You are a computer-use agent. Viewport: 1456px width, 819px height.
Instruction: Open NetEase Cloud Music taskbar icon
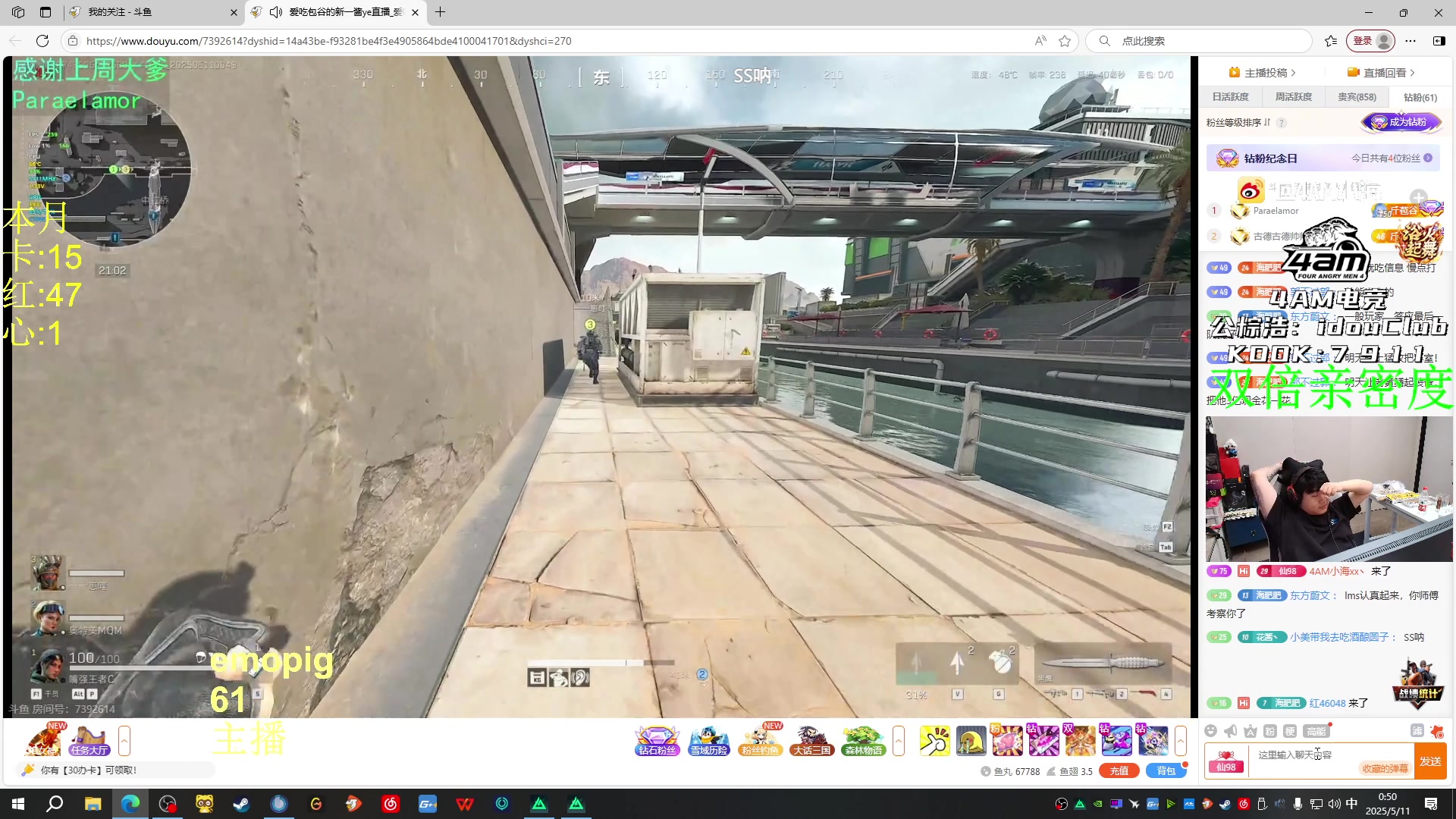tap(391, 804)
